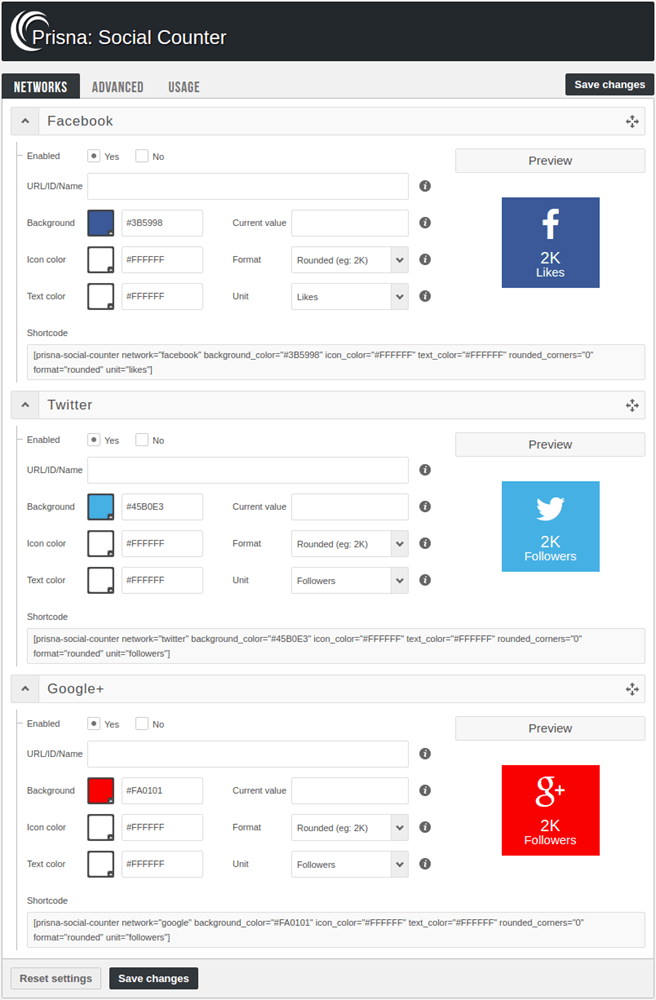Open Twitter Background color swatch #45B0E3
Viewport: 656px width, 1000px height.
tap(101, 507)
